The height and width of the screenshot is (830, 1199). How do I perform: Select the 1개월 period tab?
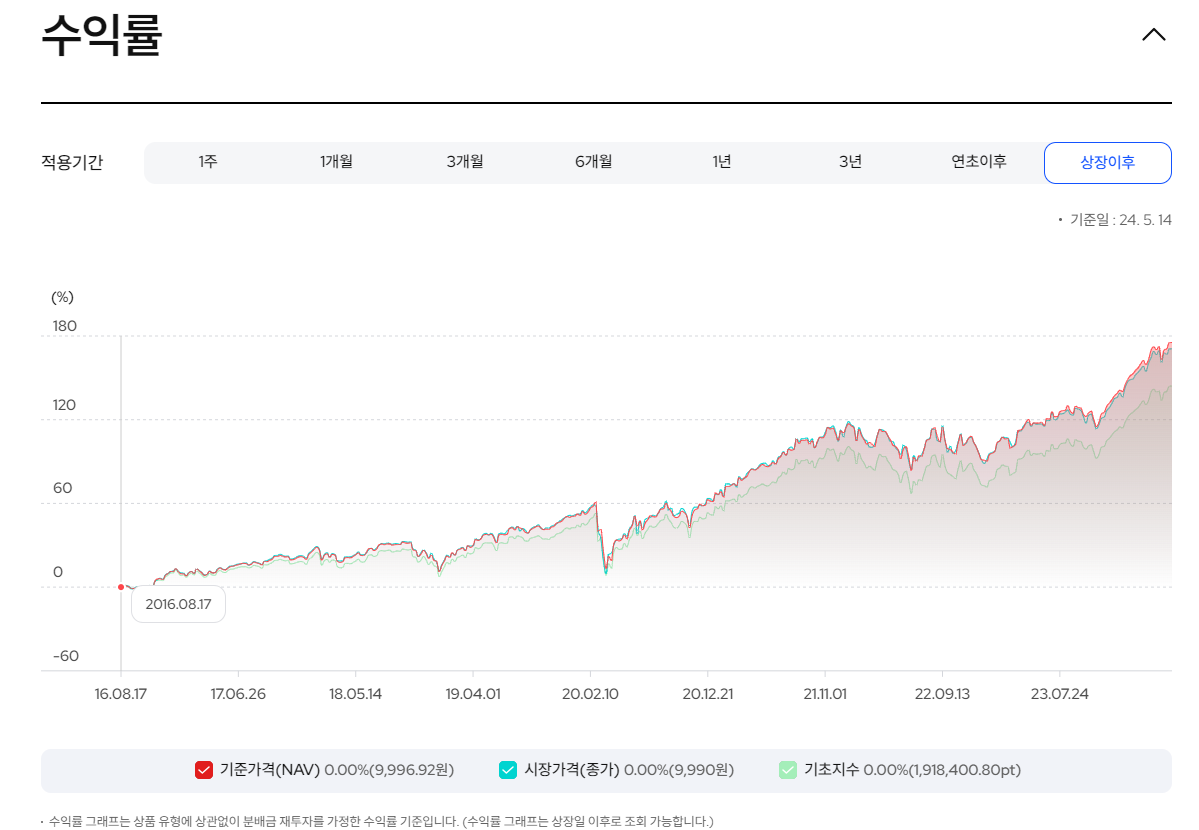tap(336, 162)
